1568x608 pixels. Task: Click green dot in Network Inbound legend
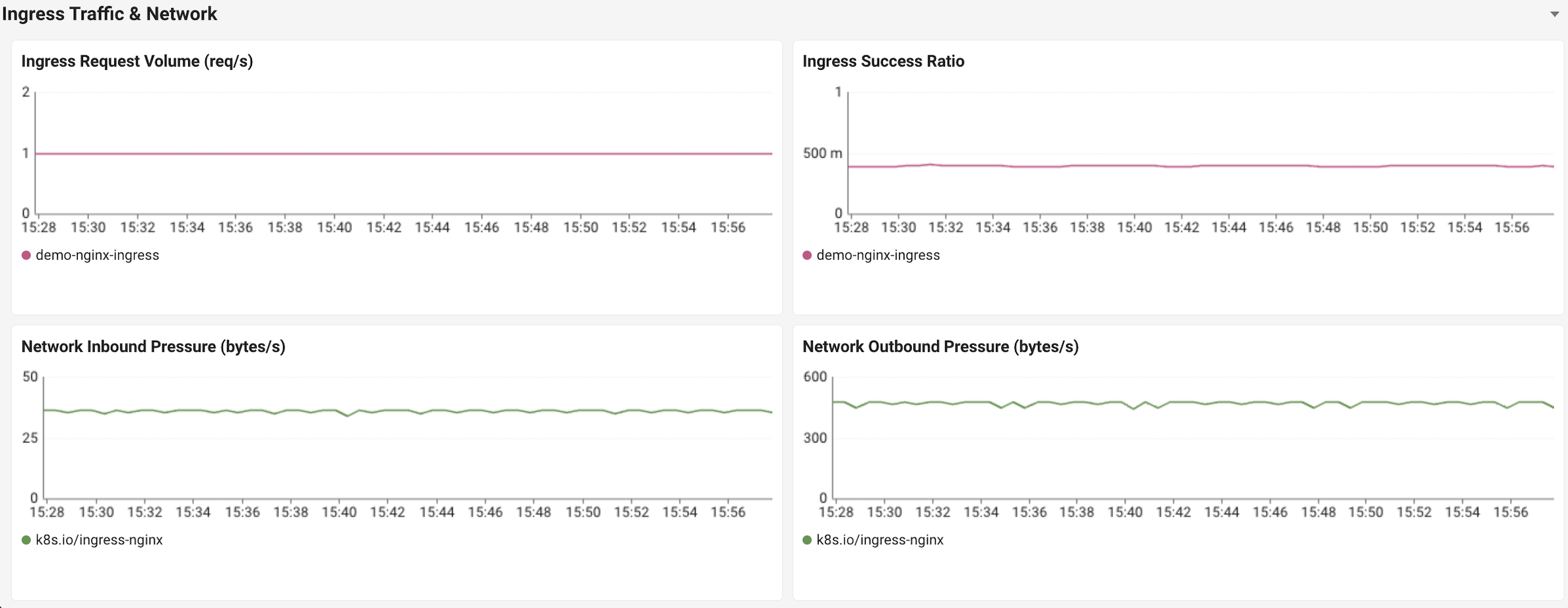point(26,540)
